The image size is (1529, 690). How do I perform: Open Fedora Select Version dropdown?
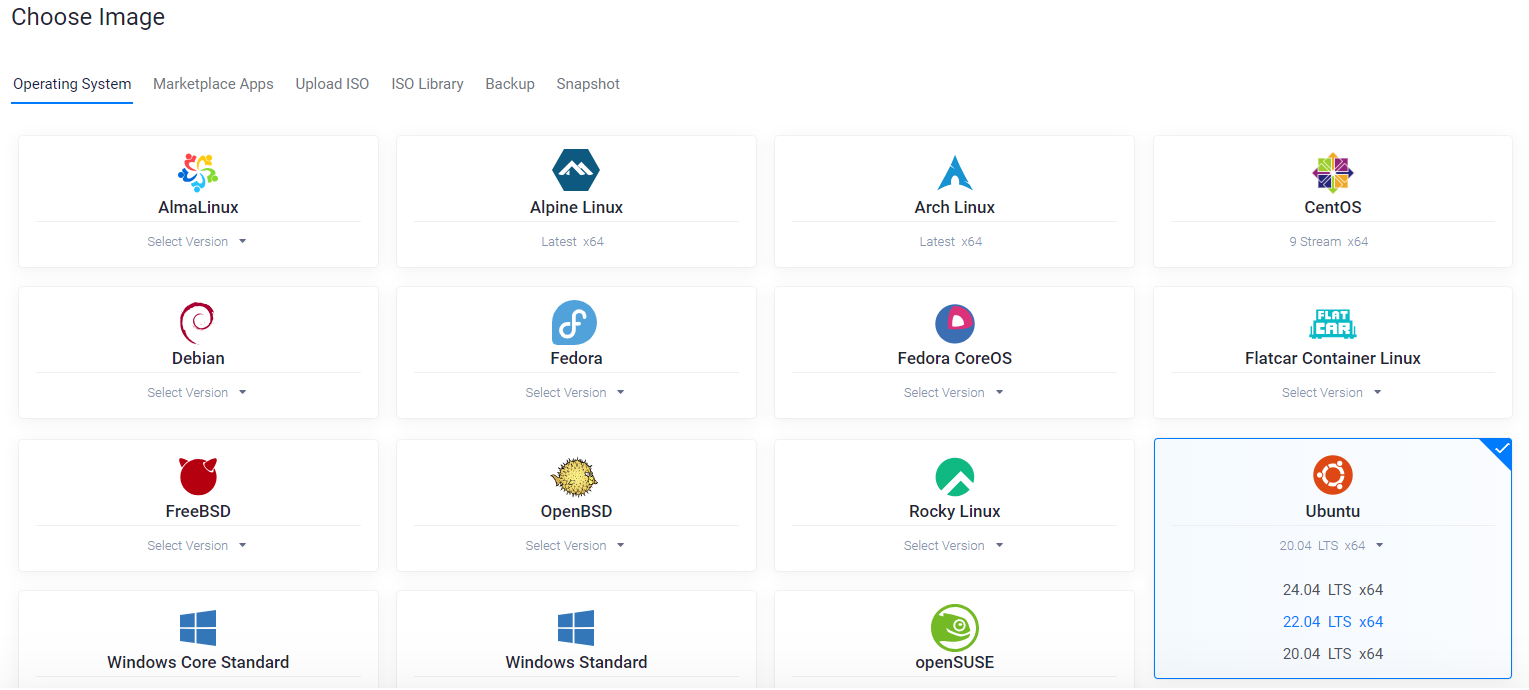pyautogui.click(x=575, y=393)
